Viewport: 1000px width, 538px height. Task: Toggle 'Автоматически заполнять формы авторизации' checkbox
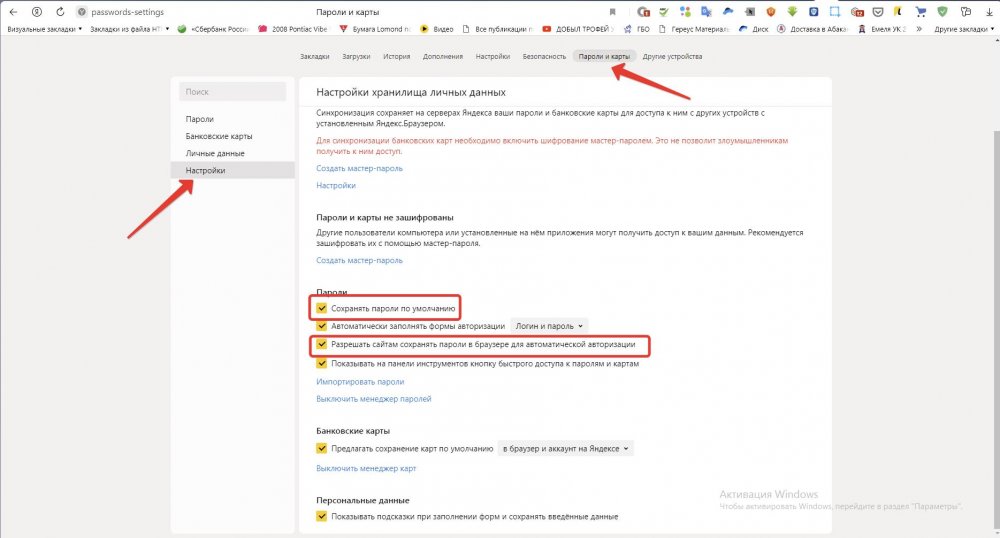click(x=322, y=326)
